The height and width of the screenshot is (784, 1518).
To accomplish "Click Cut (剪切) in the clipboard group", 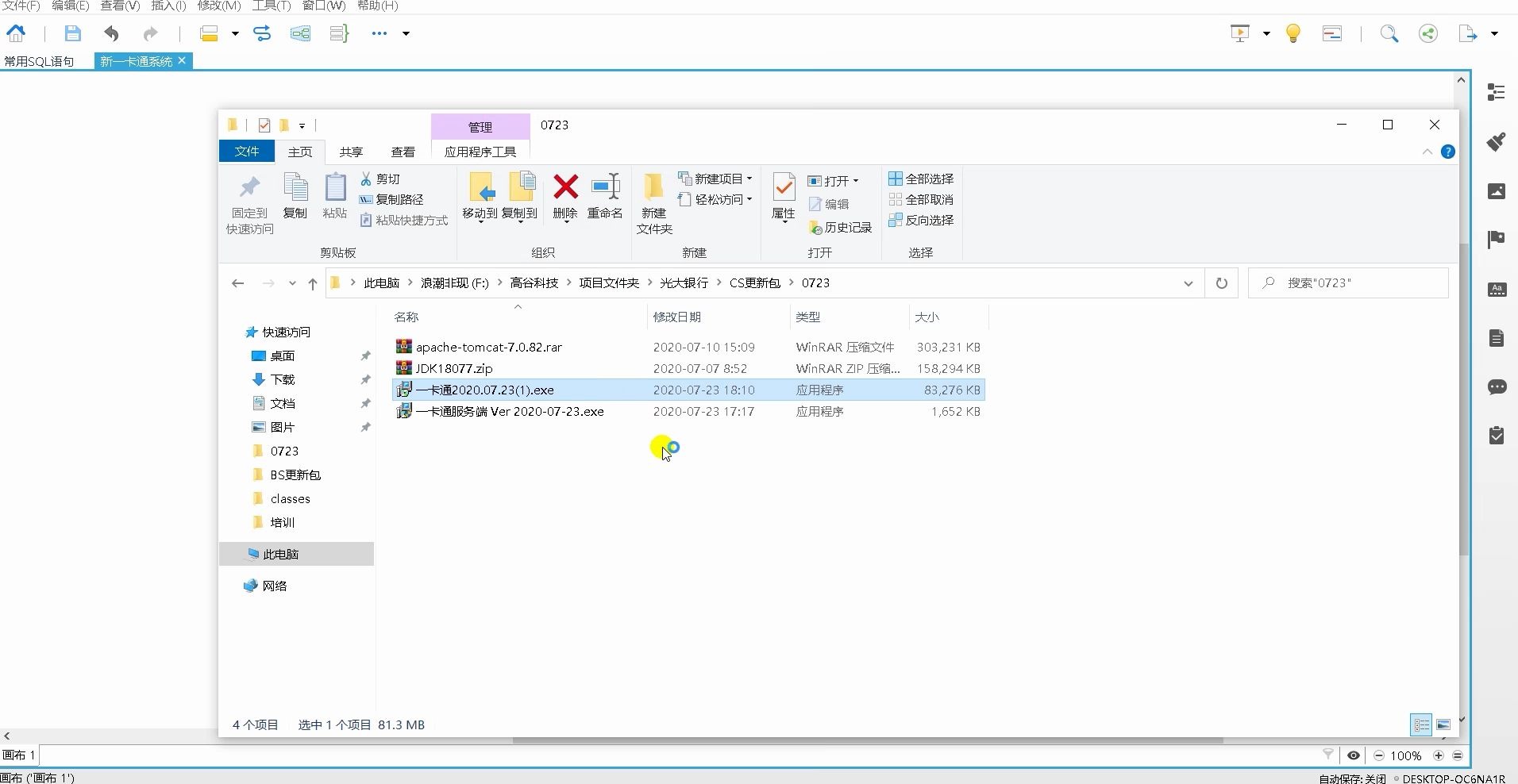I will 380,179.
